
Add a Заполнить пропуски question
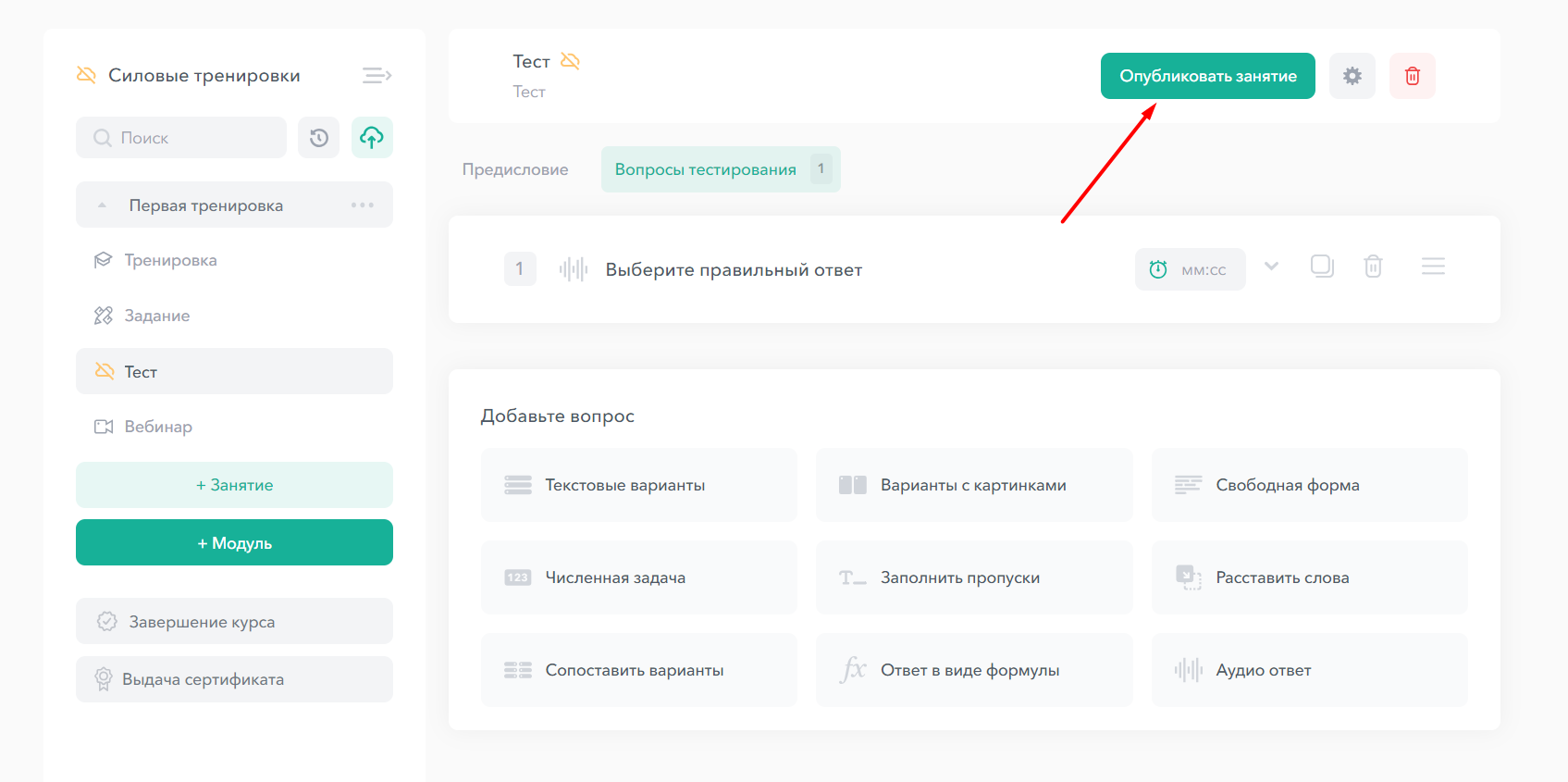pos(974,577)
